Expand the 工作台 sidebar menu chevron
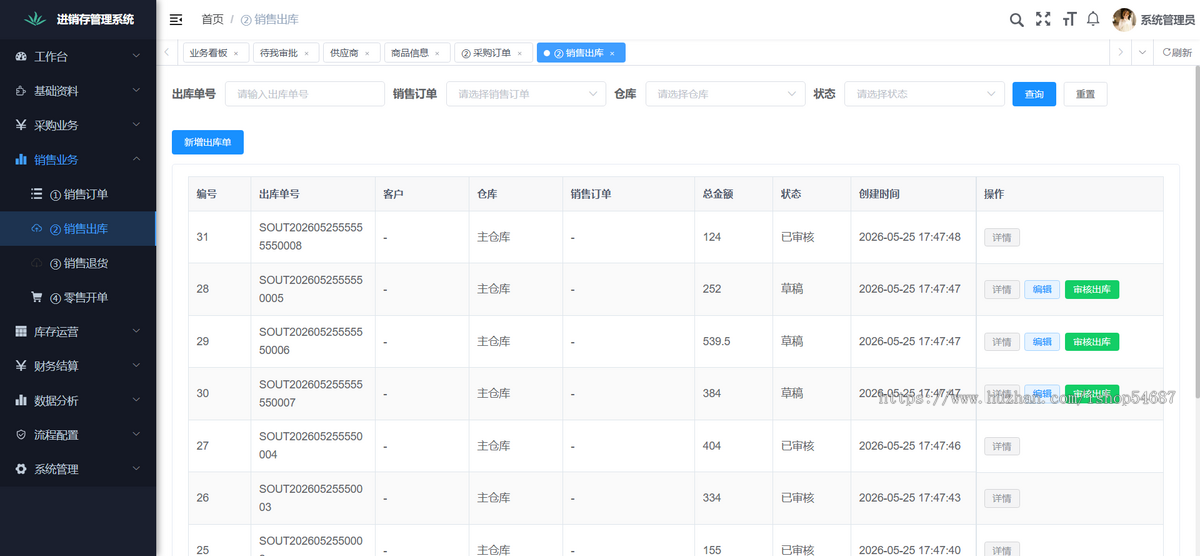The image size is (1200, 556). (x=137, y=57)
